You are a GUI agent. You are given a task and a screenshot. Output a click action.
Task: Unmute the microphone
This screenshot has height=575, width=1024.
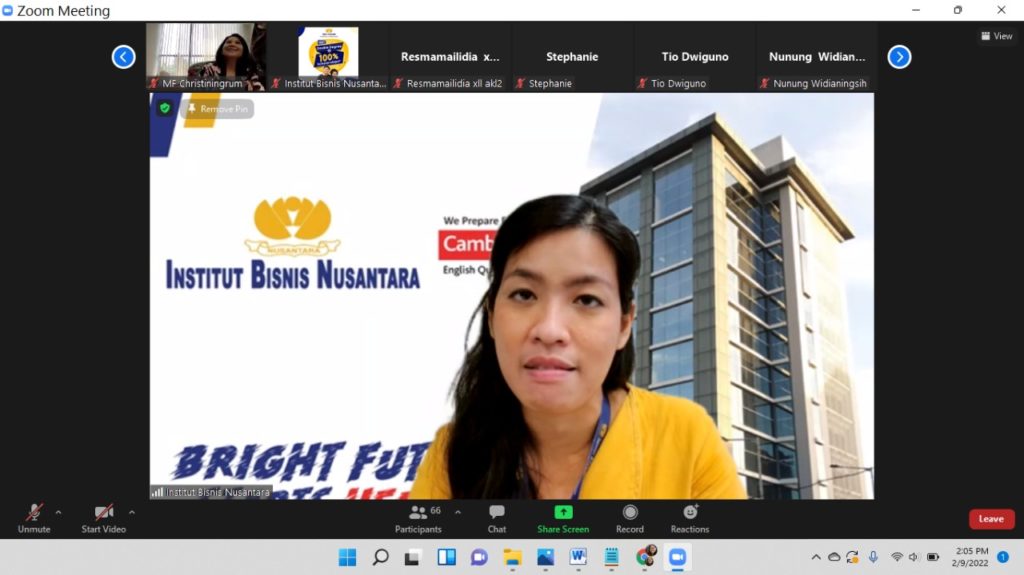pyautogui.click(x=34, y=519)
